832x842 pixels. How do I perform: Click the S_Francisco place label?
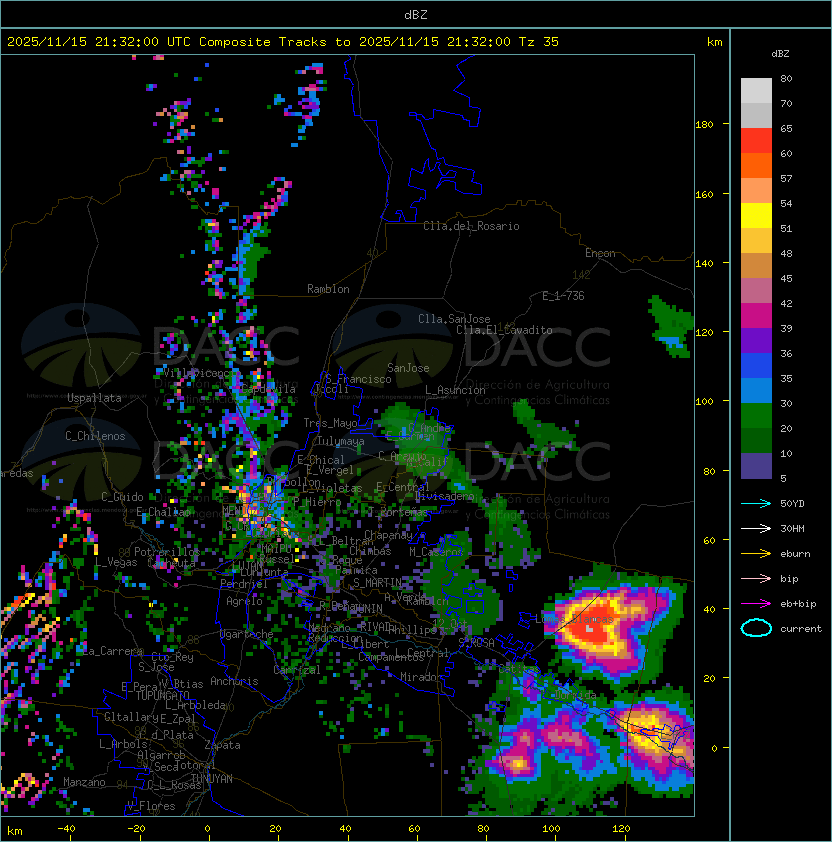[358, 379]
